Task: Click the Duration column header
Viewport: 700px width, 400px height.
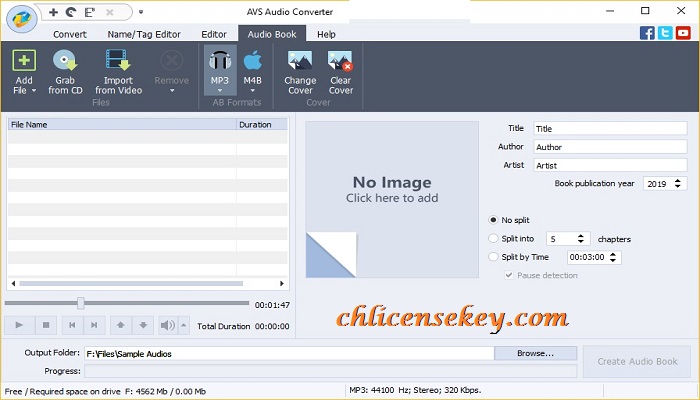Action: pos(262,125)
